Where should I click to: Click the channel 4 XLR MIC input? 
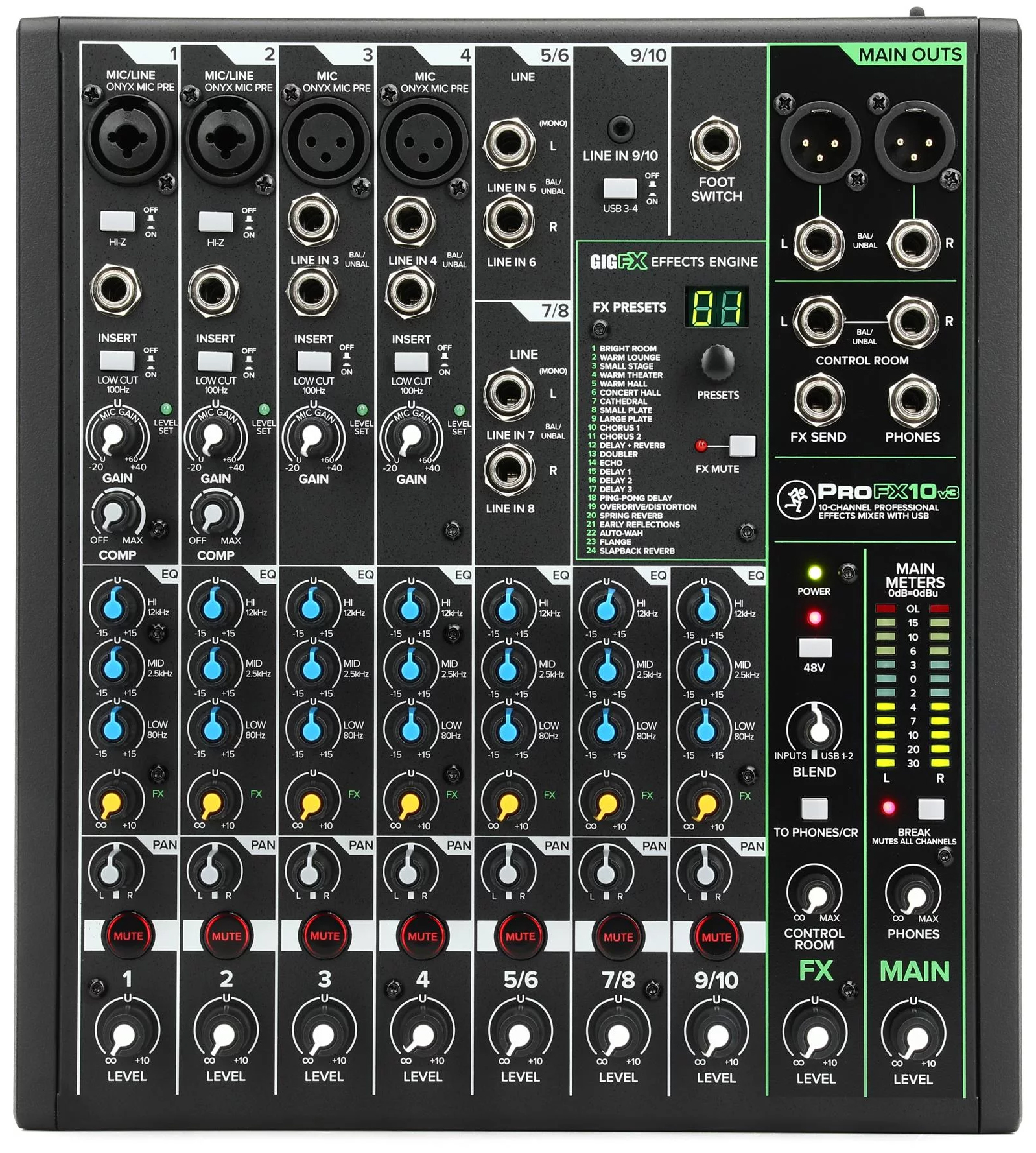point(424,141)
